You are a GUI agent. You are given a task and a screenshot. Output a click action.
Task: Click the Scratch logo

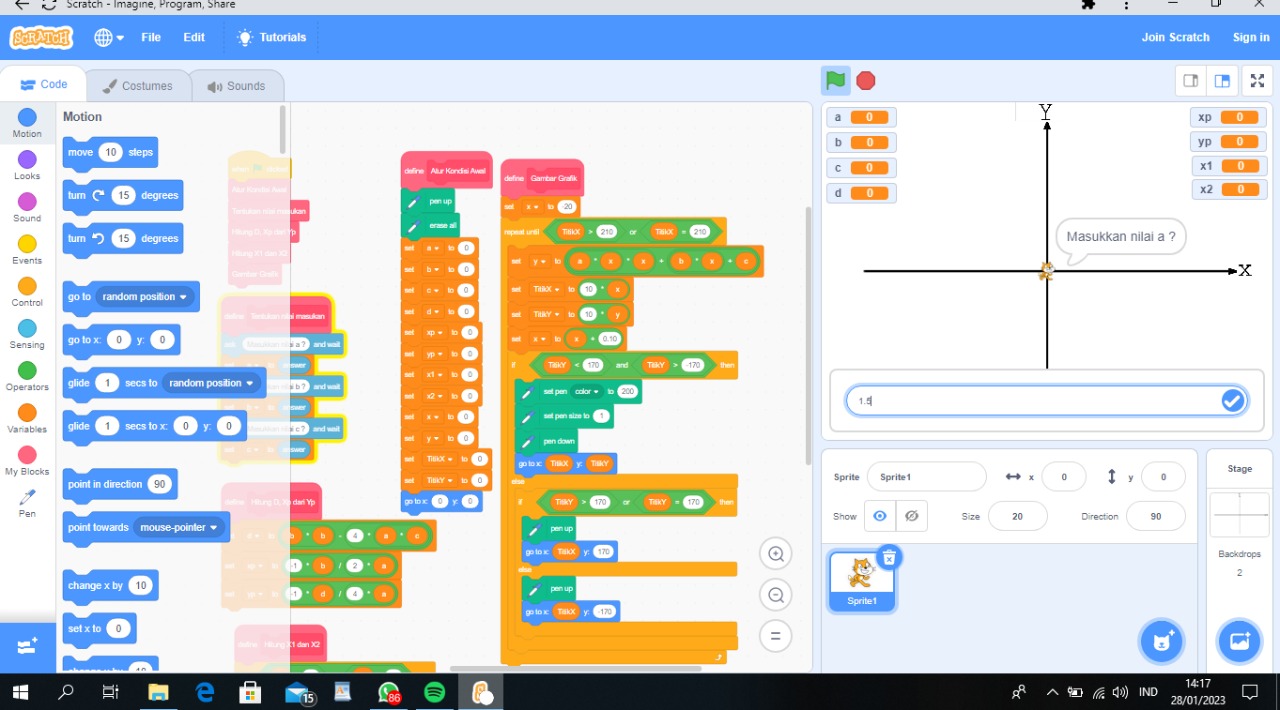41,37
